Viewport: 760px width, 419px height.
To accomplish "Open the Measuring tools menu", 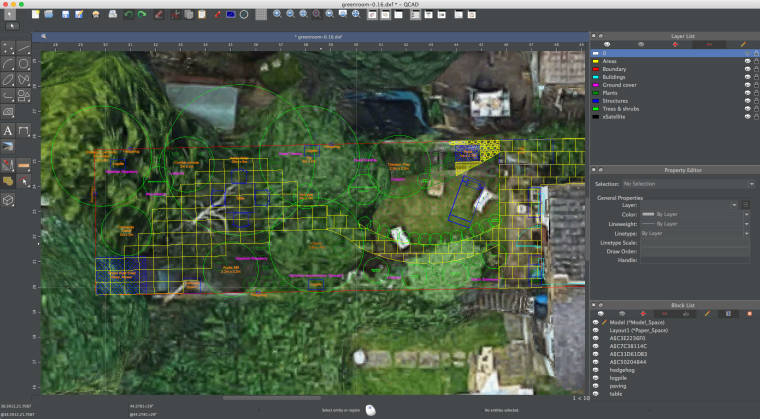I will point(23,165).
